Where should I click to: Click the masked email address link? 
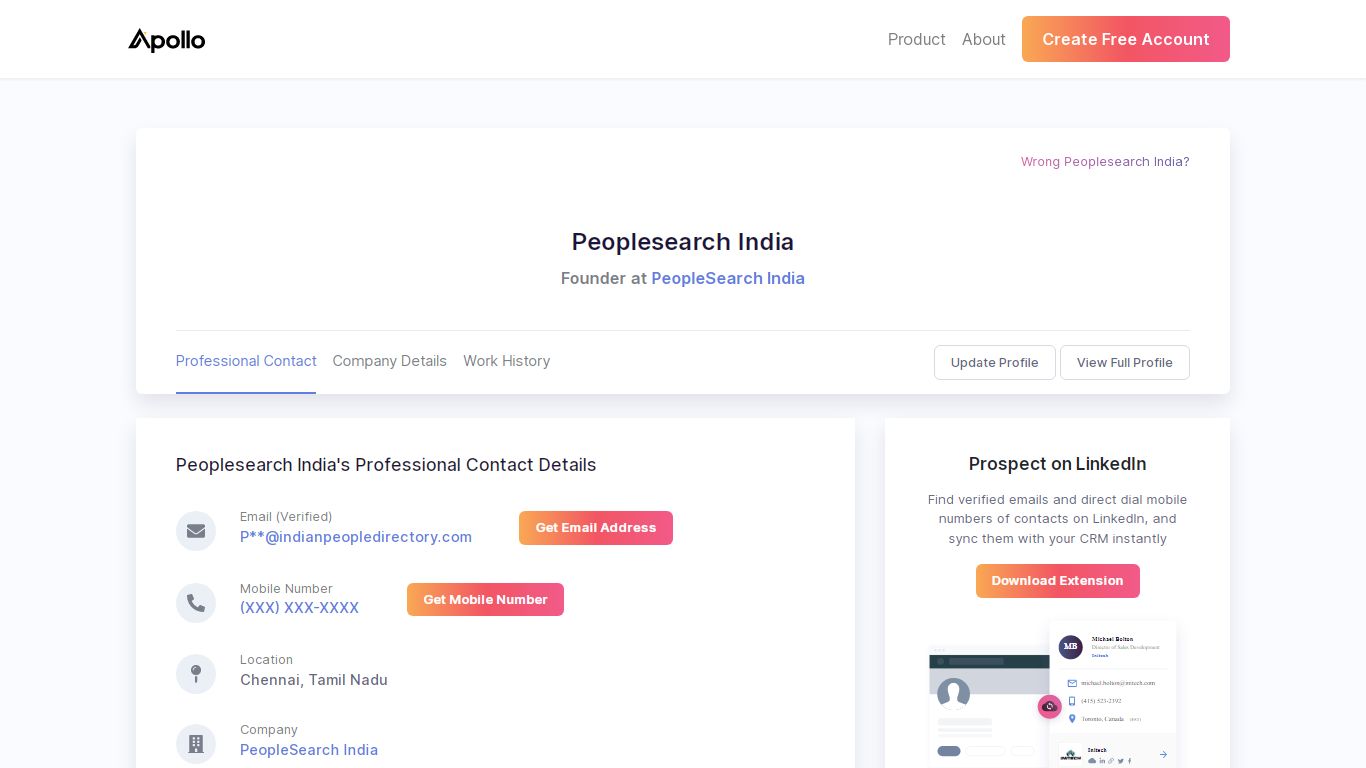(x=356, y=537)
